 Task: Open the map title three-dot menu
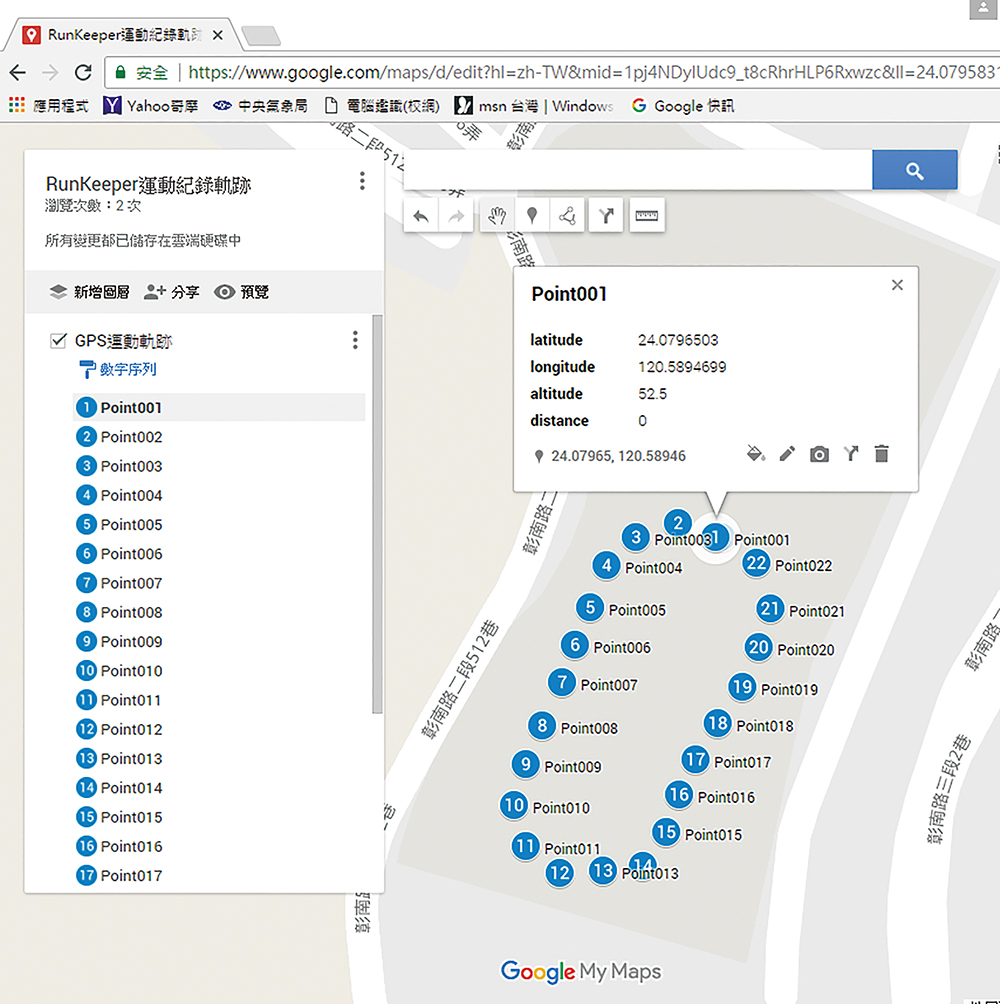362,181
